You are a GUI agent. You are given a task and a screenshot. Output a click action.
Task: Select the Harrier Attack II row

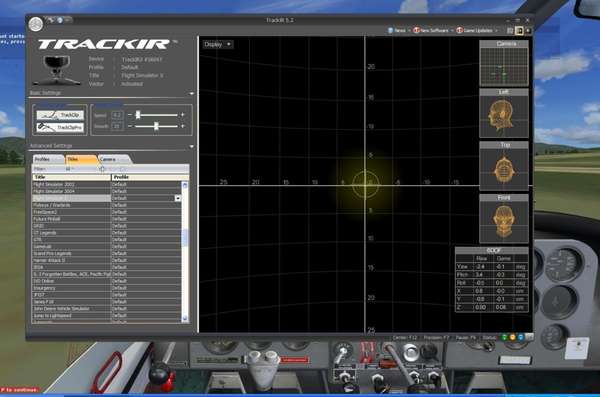[x=107, y=260]
